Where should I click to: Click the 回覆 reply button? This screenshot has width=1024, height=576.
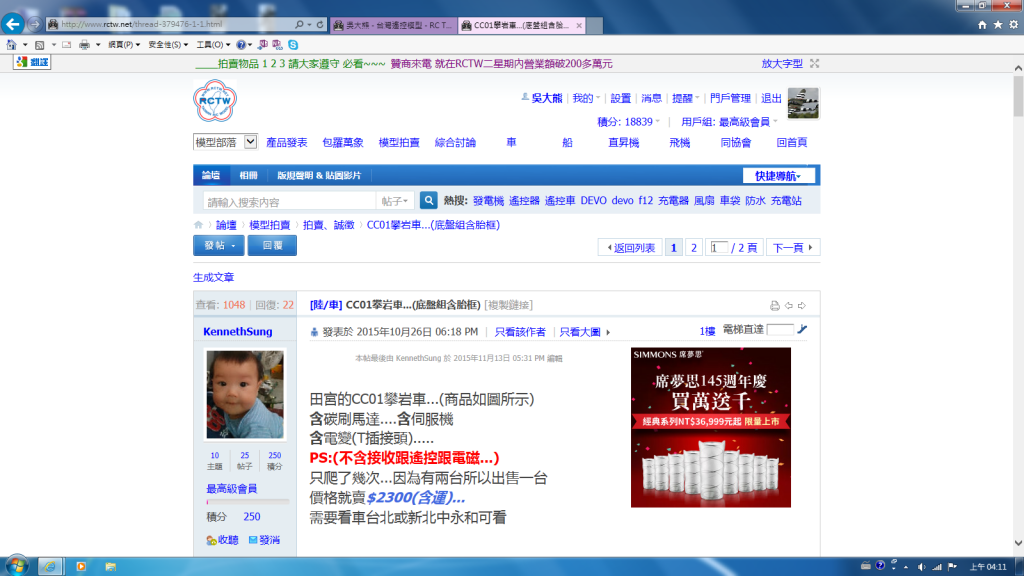coord(272,246)
